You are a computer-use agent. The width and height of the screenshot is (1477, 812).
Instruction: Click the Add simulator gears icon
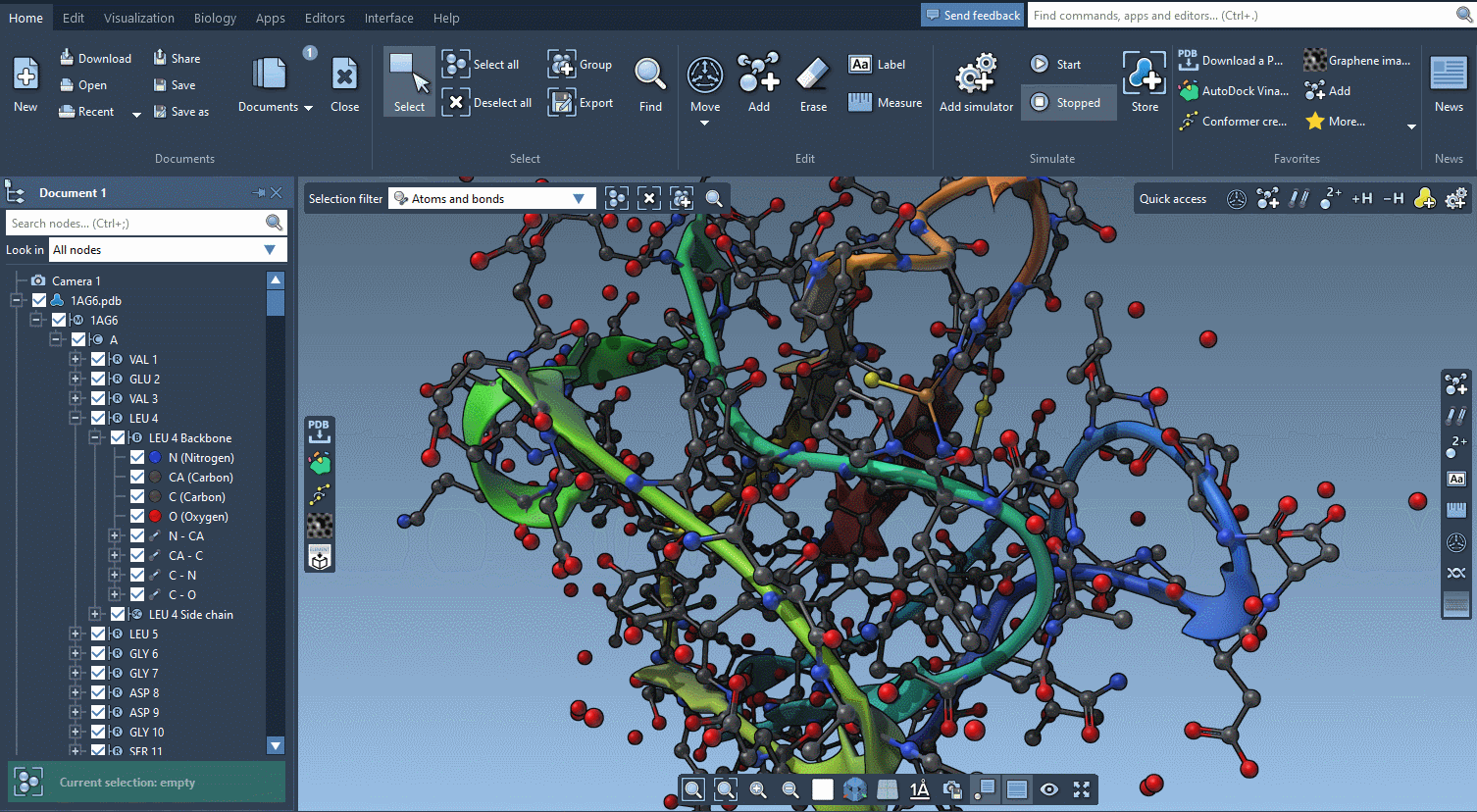[x=976, y=74]
